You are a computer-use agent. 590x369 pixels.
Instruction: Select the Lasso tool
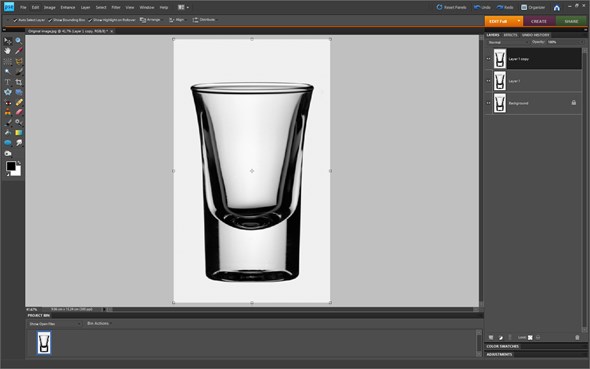18,61
